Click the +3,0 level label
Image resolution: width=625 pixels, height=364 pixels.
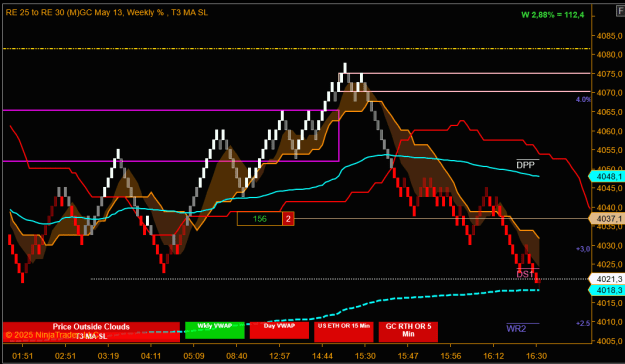click(x=583, y=249)
